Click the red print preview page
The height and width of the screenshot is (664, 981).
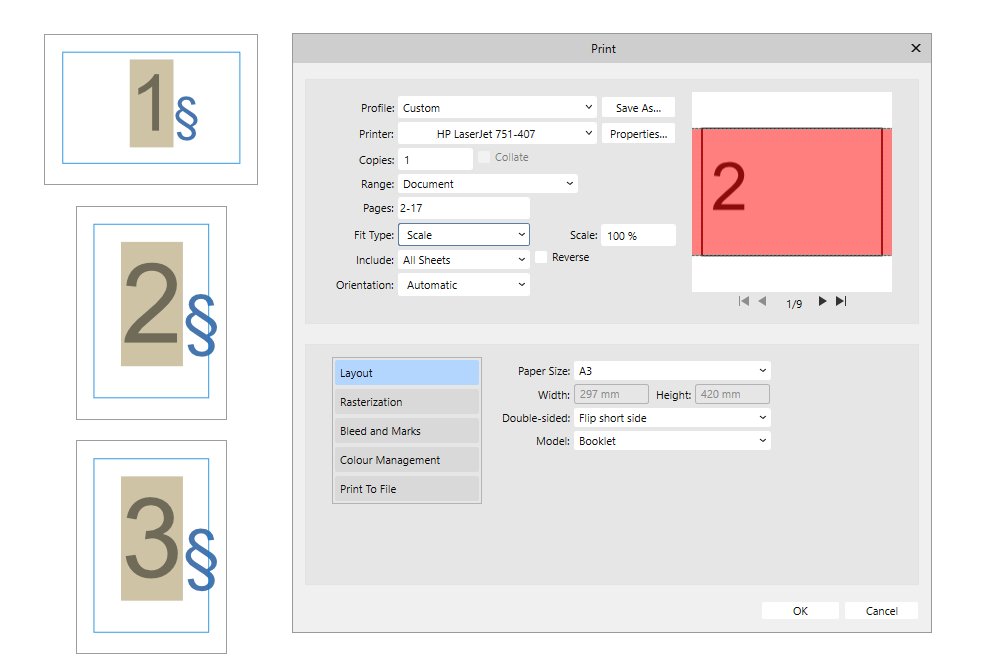click(x=791, y=192)
